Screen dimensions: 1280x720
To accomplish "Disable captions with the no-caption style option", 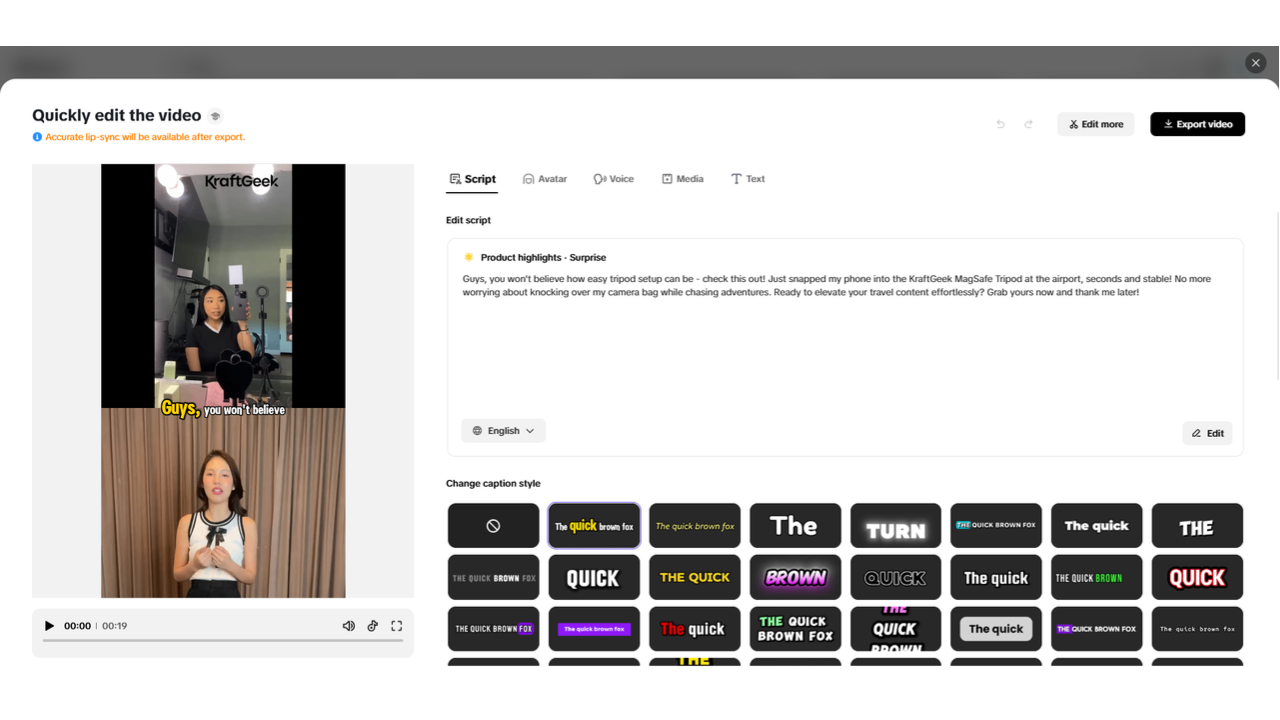I will click(x=493, y=525).
